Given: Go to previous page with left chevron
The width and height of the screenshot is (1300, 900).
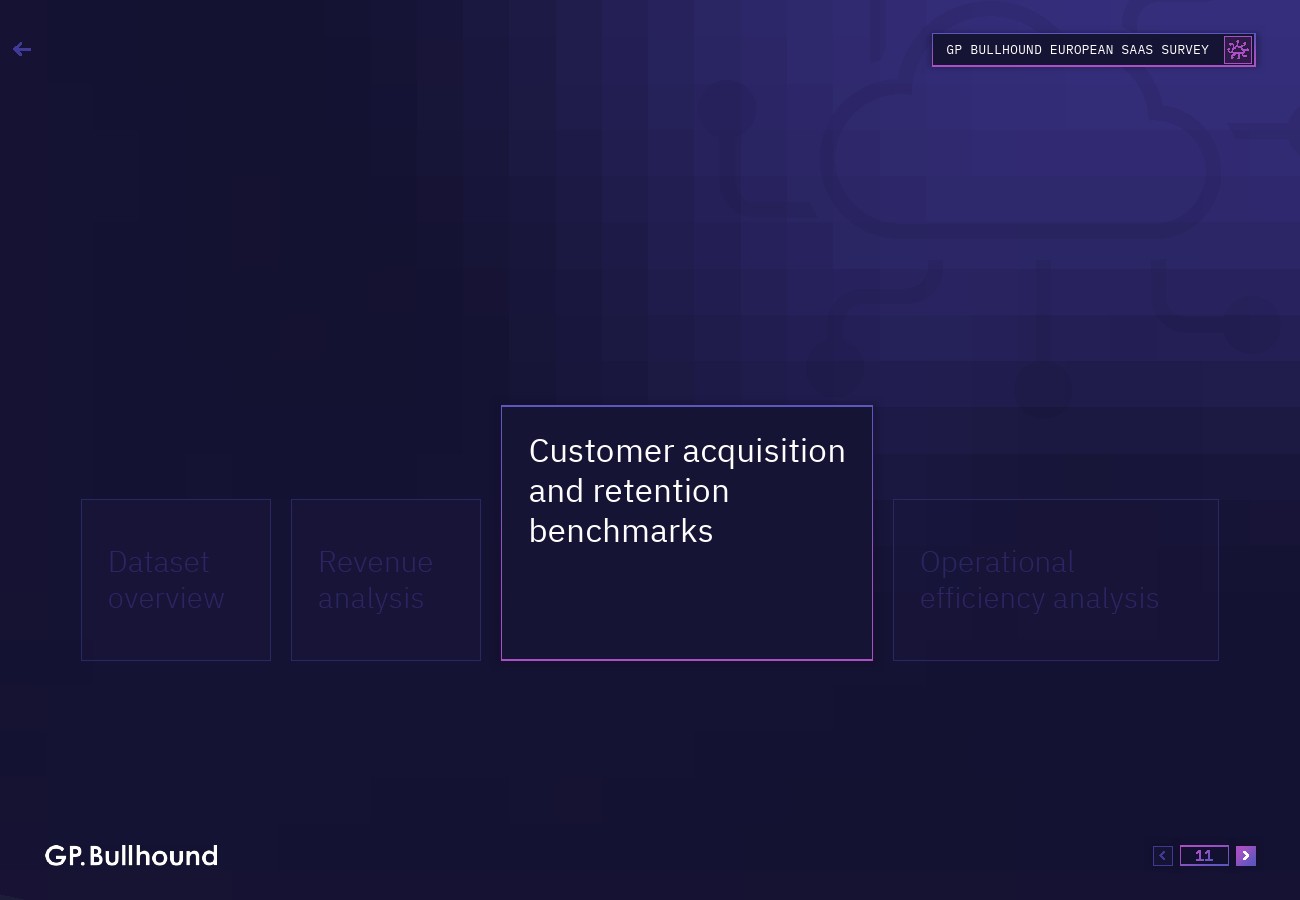Looking at the screenshot, I should [x=1162, y=855].
